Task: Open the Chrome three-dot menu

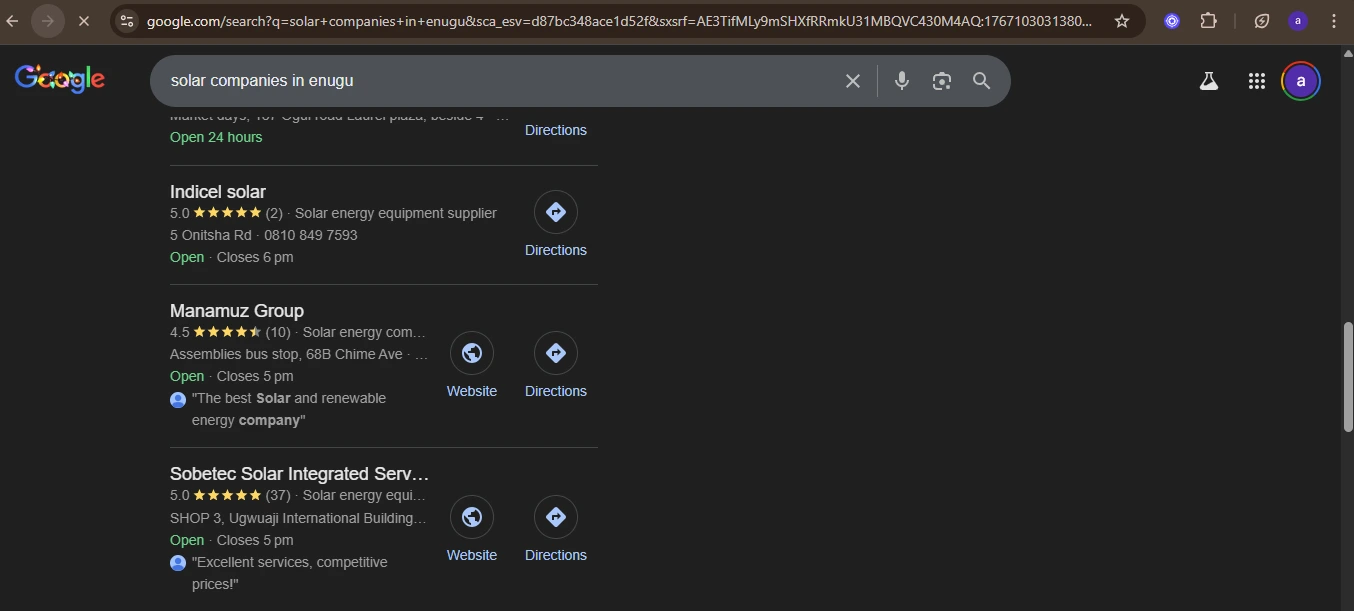Action: [x=1334, y=20]
